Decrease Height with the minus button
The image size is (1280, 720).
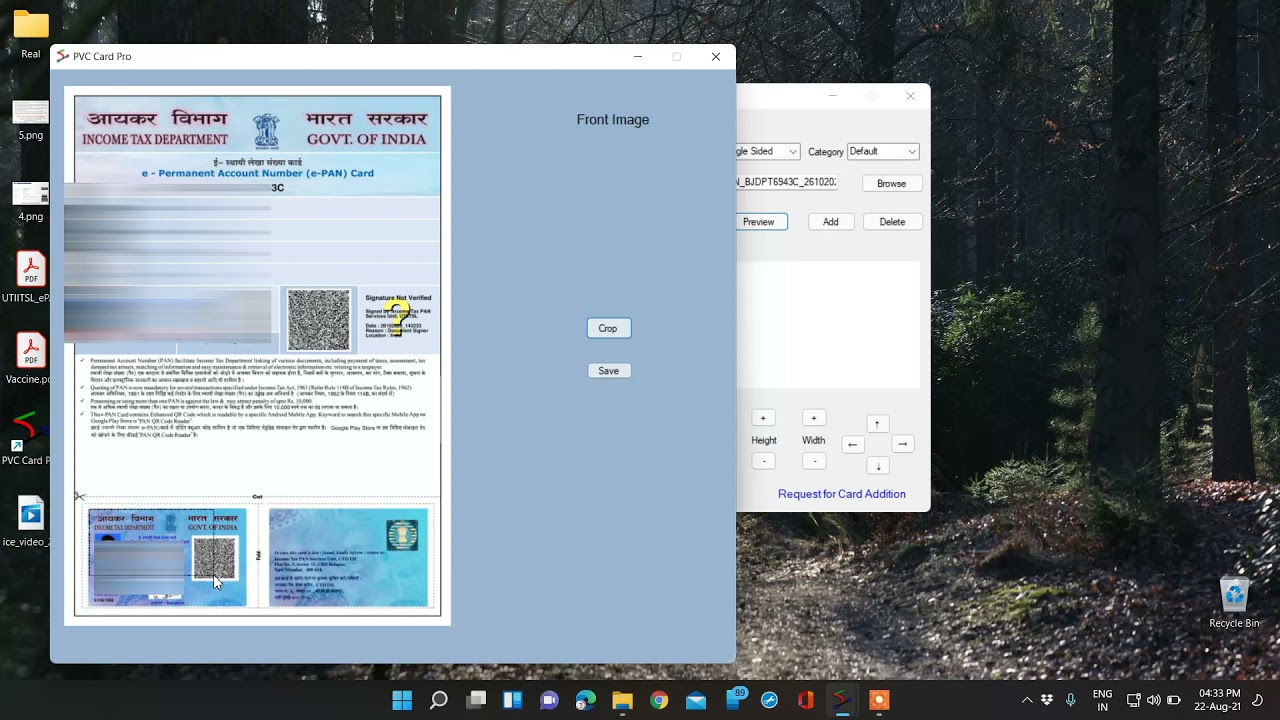click(x=764, y=461)
